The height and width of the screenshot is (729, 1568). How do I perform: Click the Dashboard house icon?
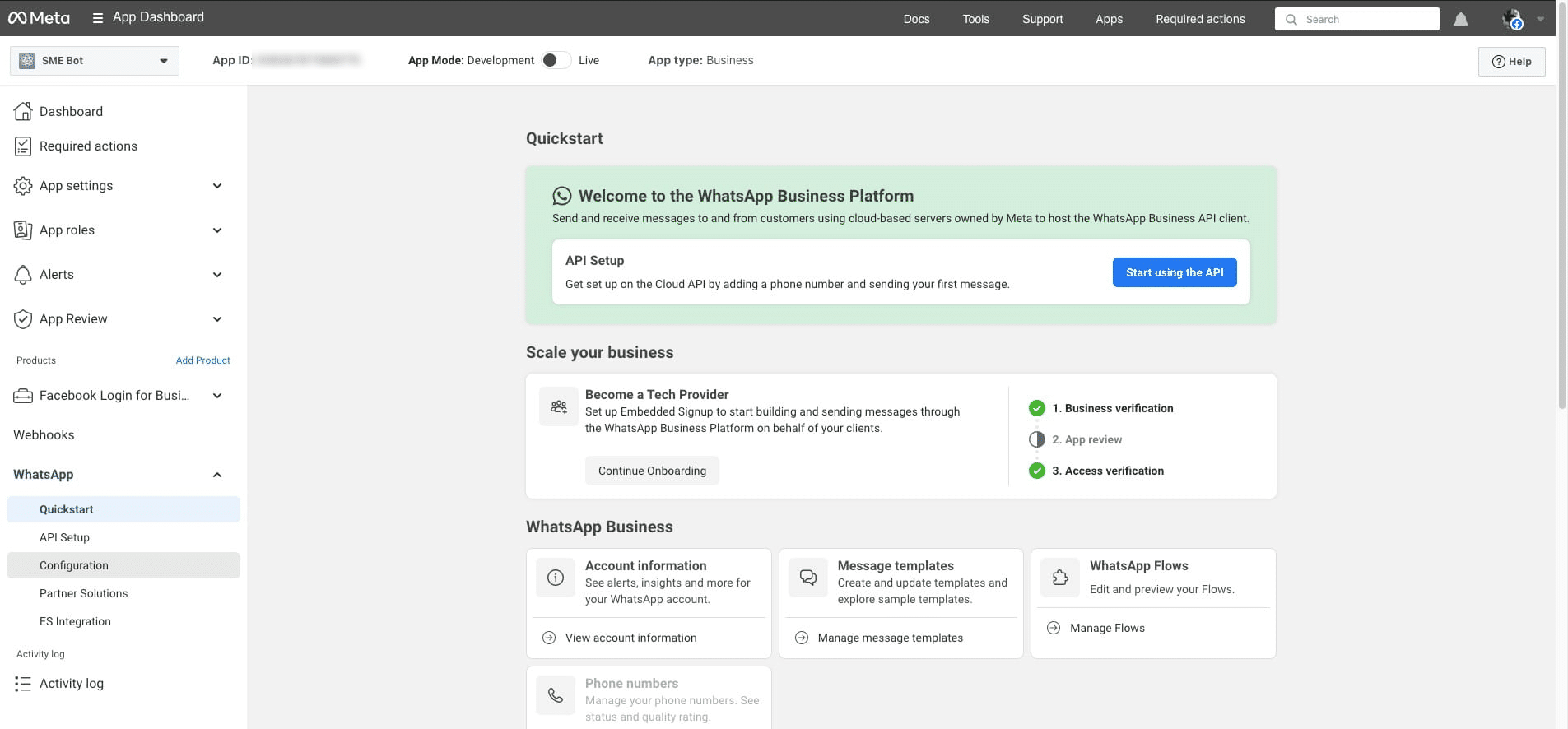click(23, 111)
